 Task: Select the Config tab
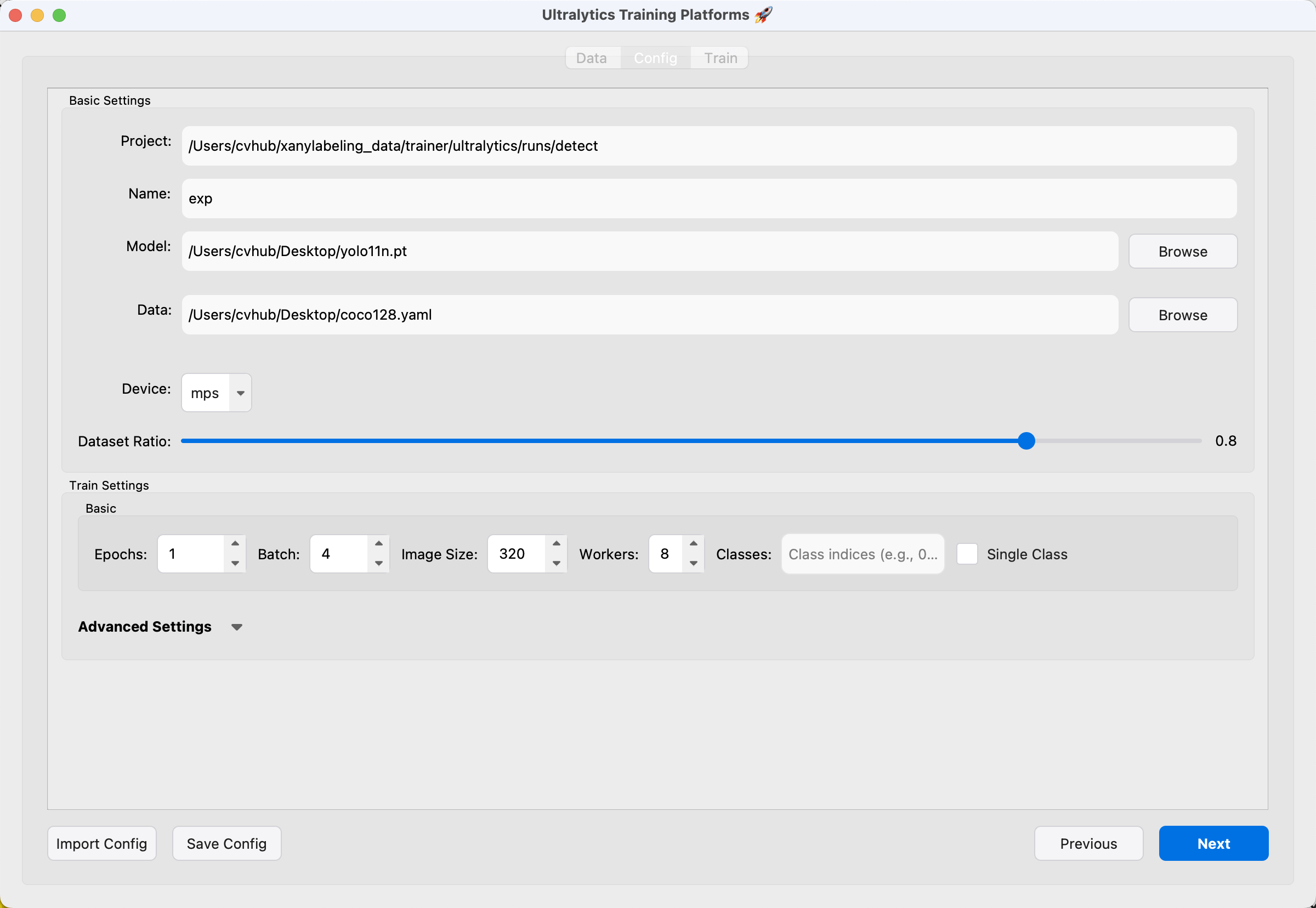(655, 58)
